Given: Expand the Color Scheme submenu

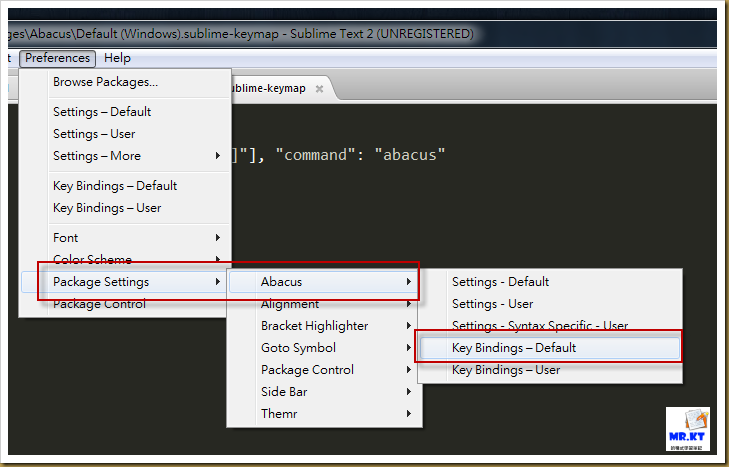Looking at the screenshot, I should (126, 260).
